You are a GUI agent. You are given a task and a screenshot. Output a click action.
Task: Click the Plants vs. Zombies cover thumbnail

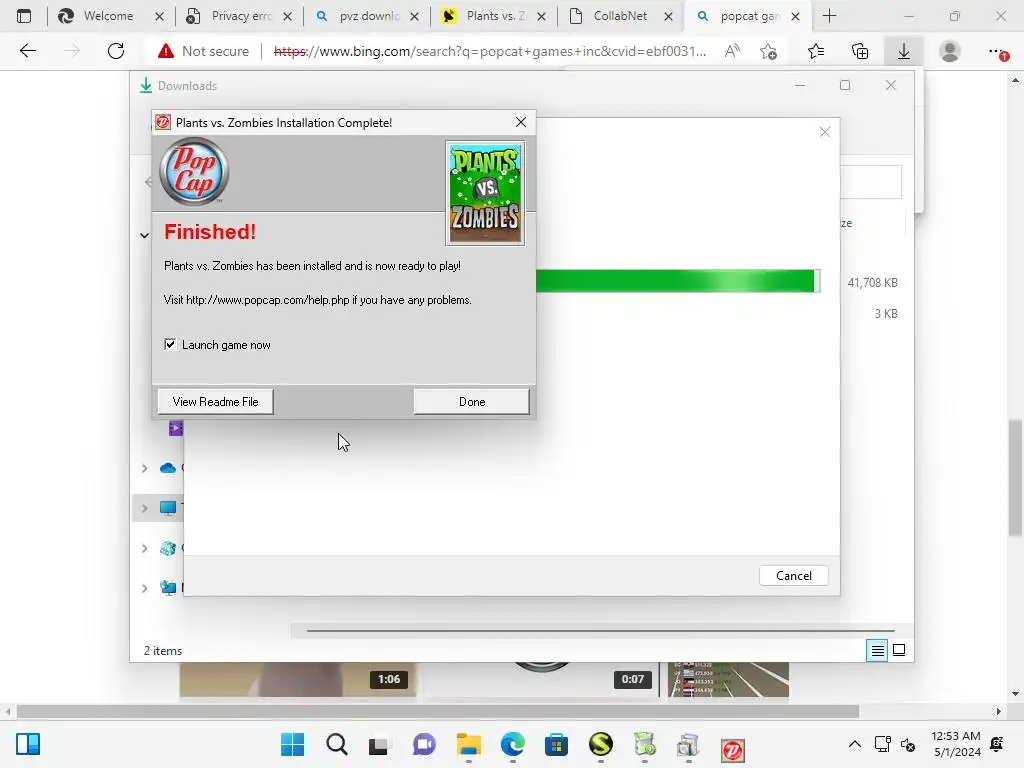pos(485,193)
